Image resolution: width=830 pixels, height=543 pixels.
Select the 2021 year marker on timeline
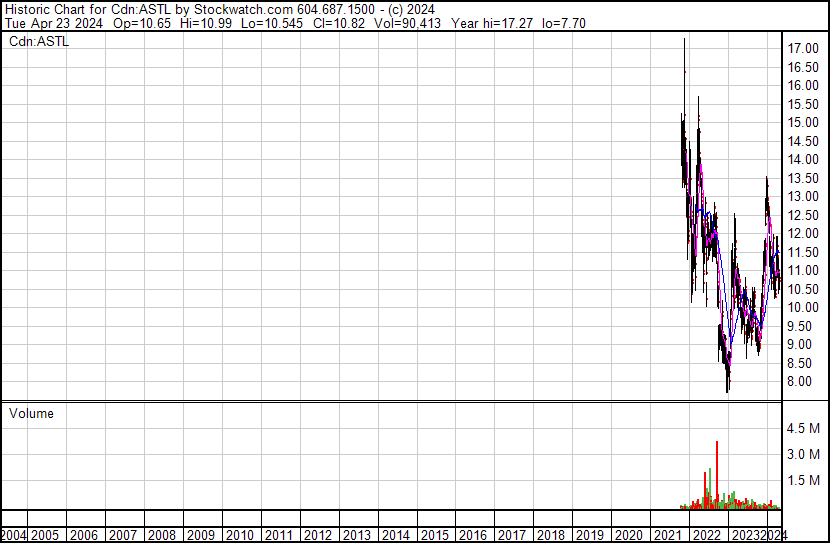pos(667,535)
